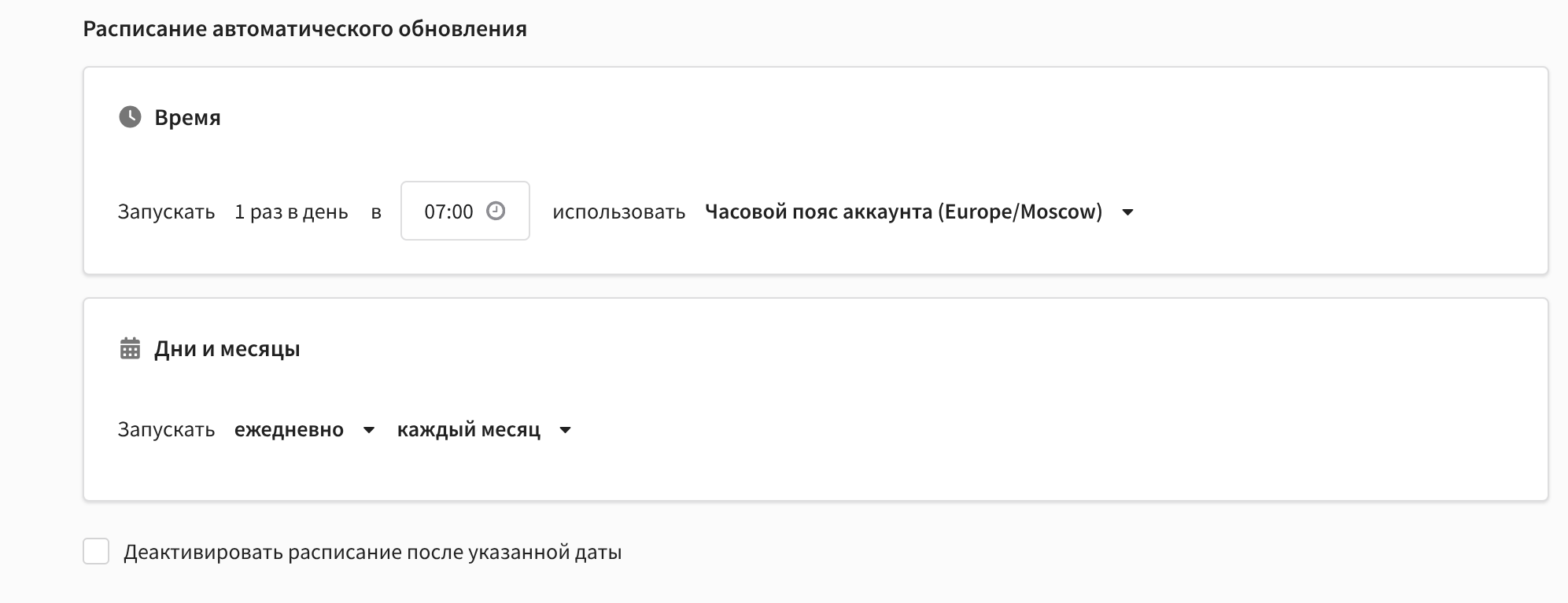Click the использовать label before the timezone
The width and height of the screenshot is (1568, 603).
618,211
